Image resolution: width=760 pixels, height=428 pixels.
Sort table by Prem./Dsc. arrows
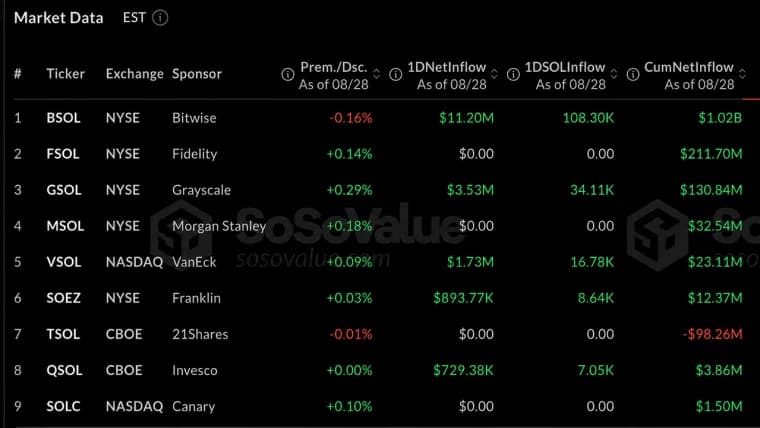[376, 74]
